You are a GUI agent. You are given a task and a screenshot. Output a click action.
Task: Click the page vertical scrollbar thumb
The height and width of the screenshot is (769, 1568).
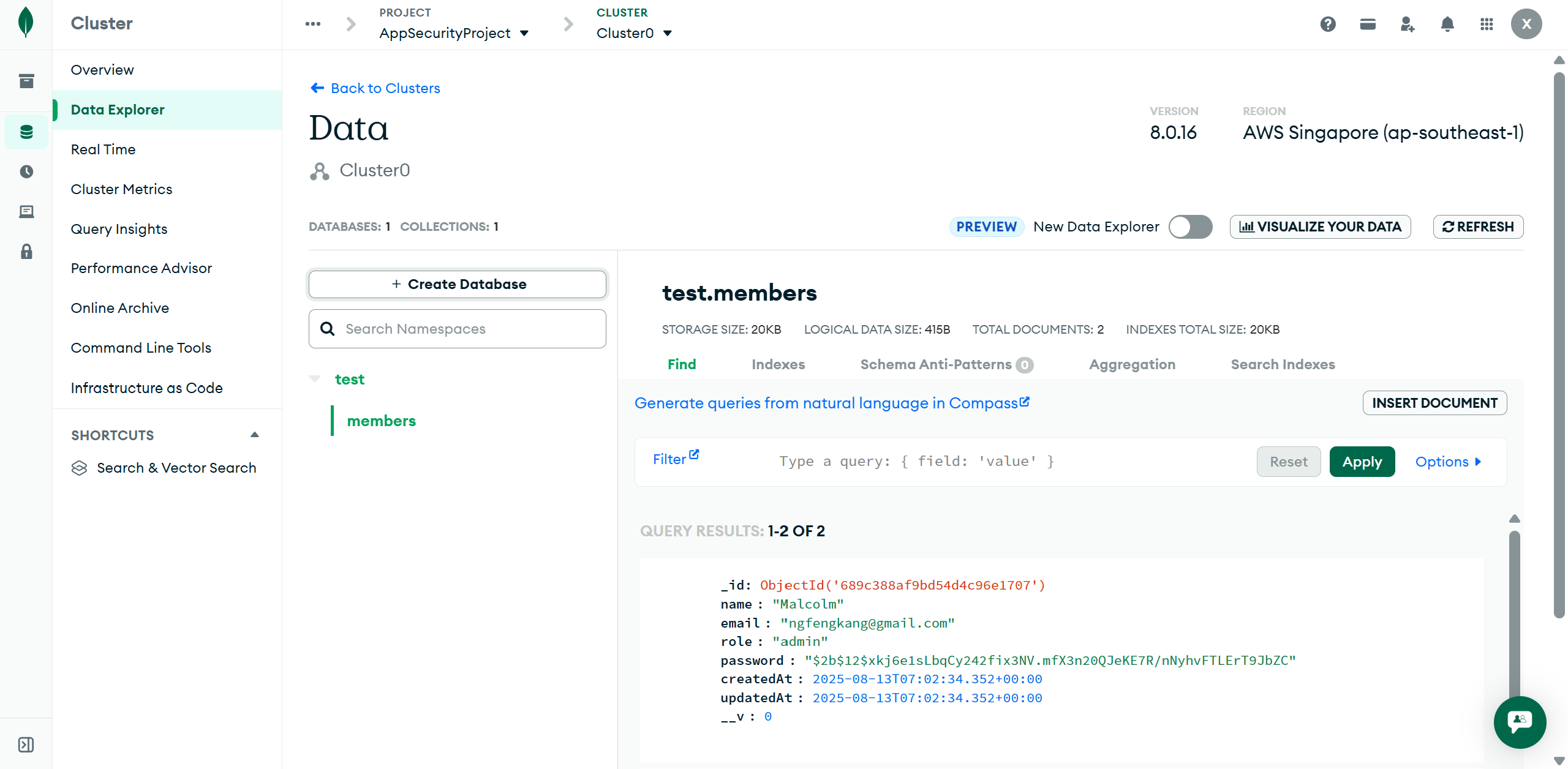point(1559,346)
